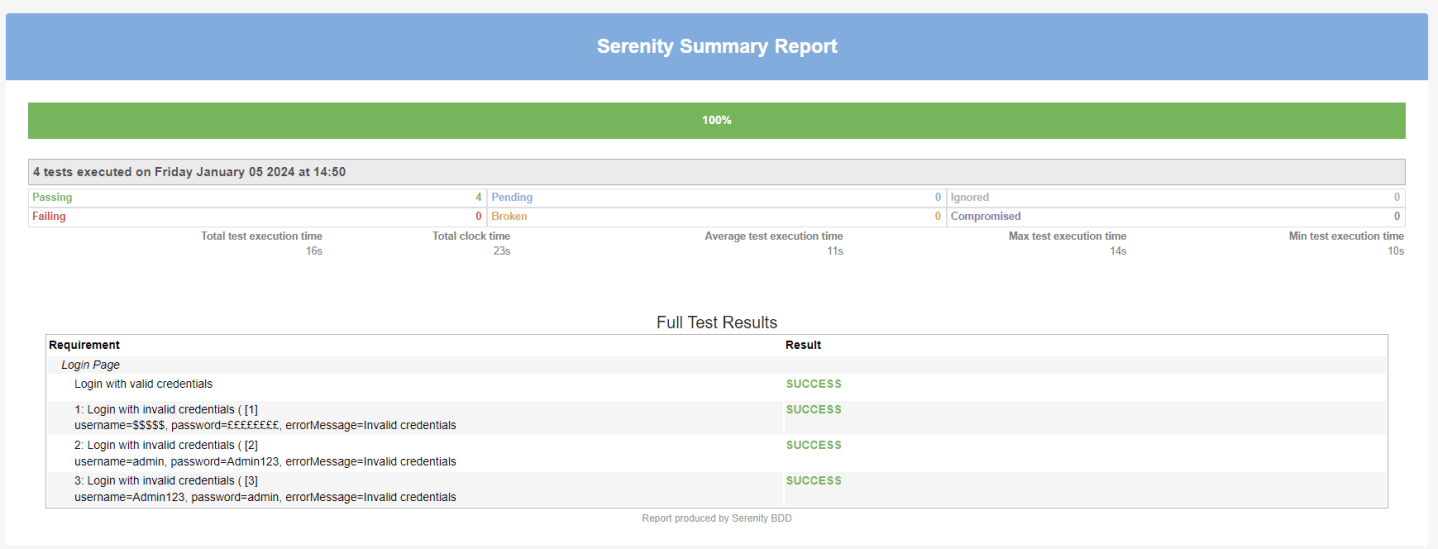Click the Passing label
Screen dimensions: 1438x549
[52, 197]
